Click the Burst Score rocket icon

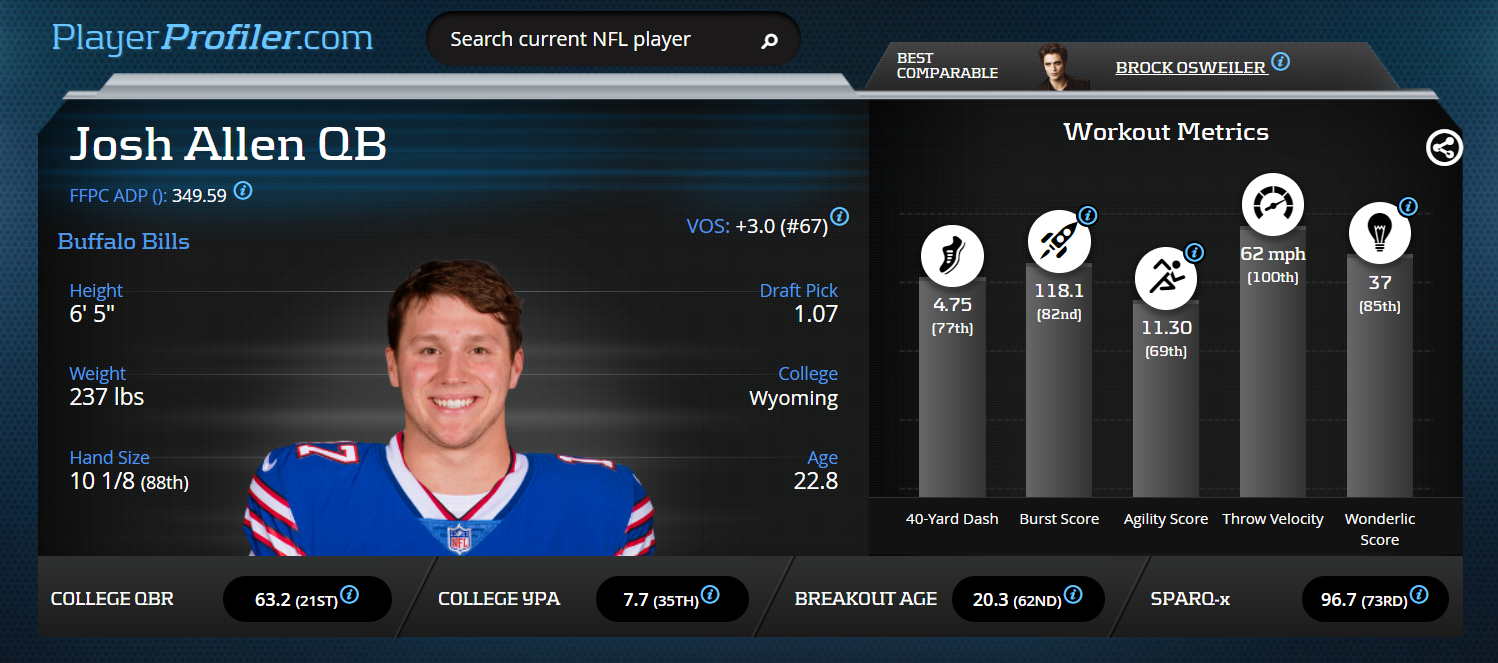coord(1059,242)
